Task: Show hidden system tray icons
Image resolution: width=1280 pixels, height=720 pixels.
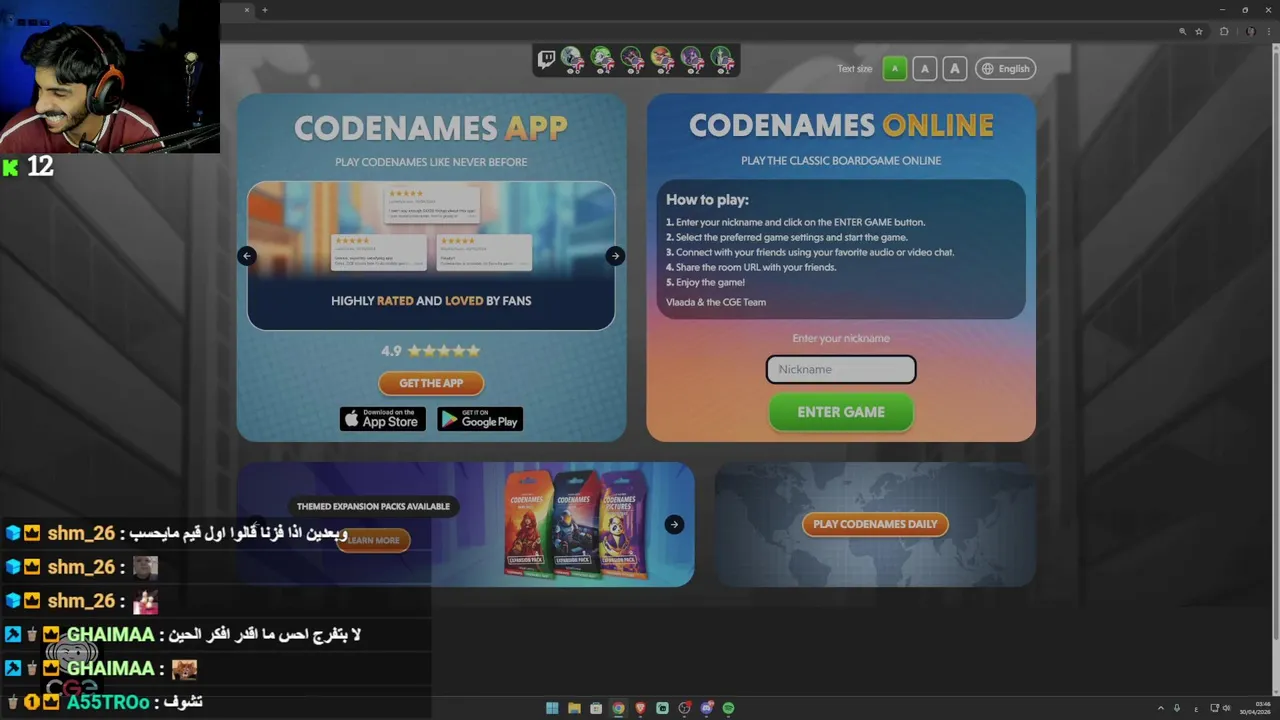Action: (x=1161, y=708)
